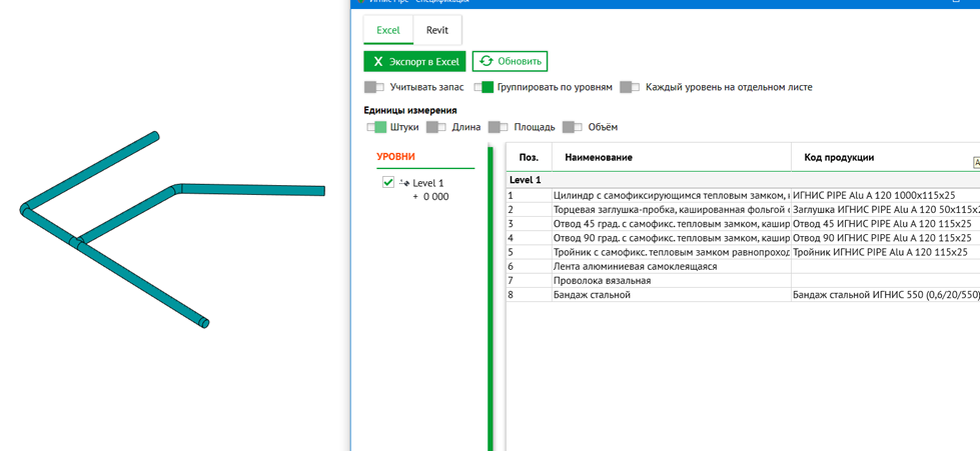
Task: Click the УРОВНИ panel heading
Action: point(396,157)
